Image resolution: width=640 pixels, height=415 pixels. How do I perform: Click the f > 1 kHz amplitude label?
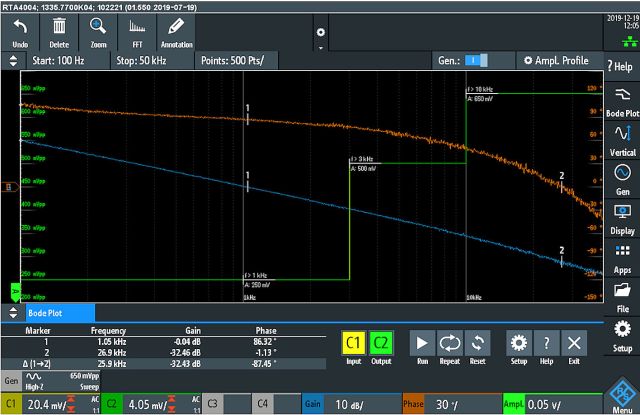coord(257,280)
